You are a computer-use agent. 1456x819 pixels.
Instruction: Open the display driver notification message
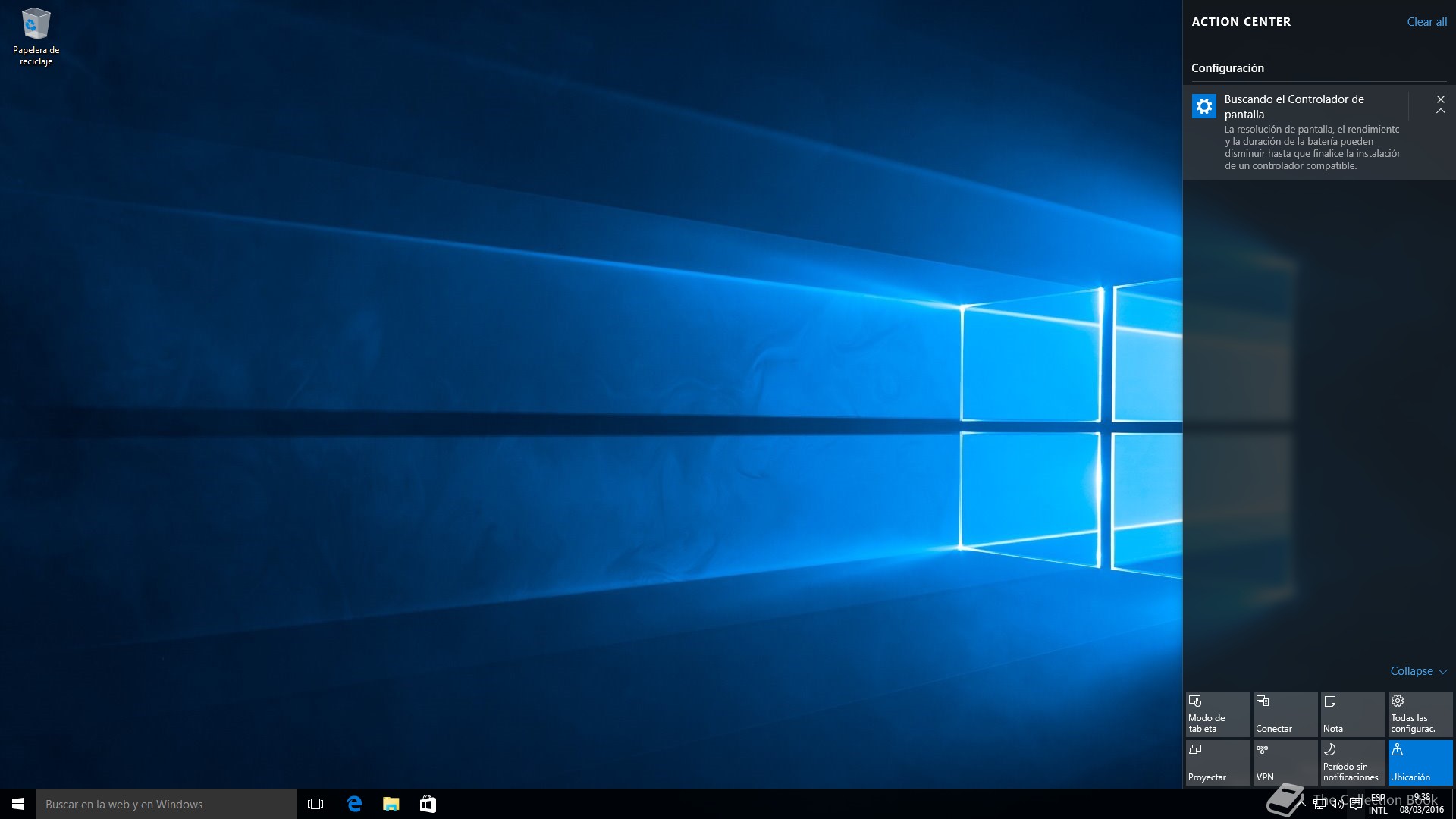[x=1310, y=133]
